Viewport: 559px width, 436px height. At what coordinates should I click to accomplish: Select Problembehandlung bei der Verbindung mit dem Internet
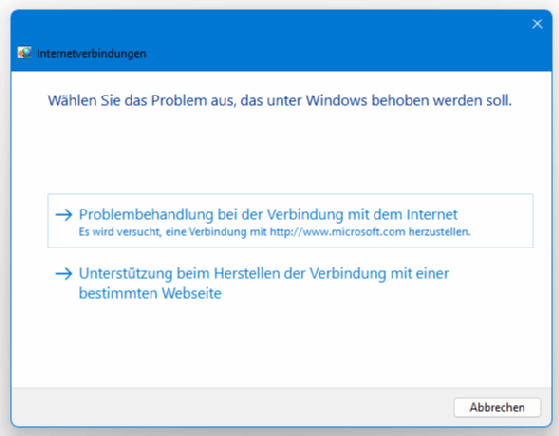click(x=290, y=221)
